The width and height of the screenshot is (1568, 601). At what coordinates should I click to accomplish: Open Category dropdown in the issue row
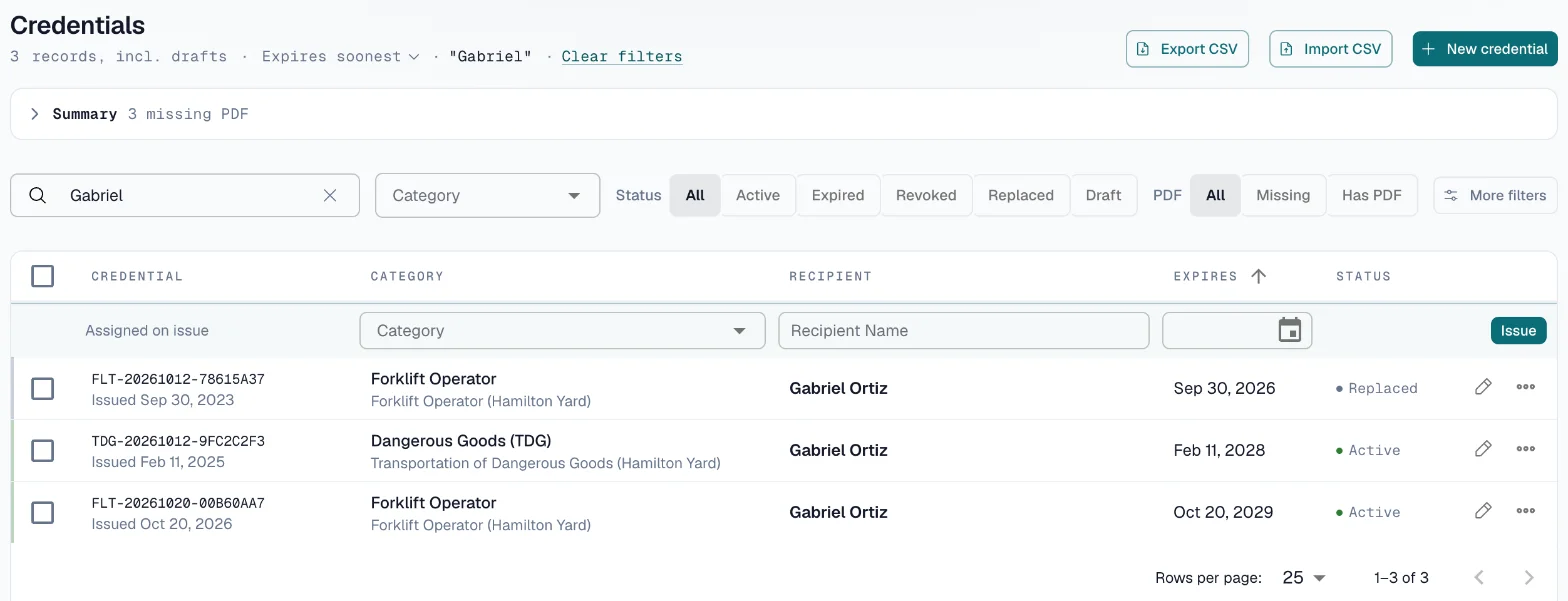[562, 331]
